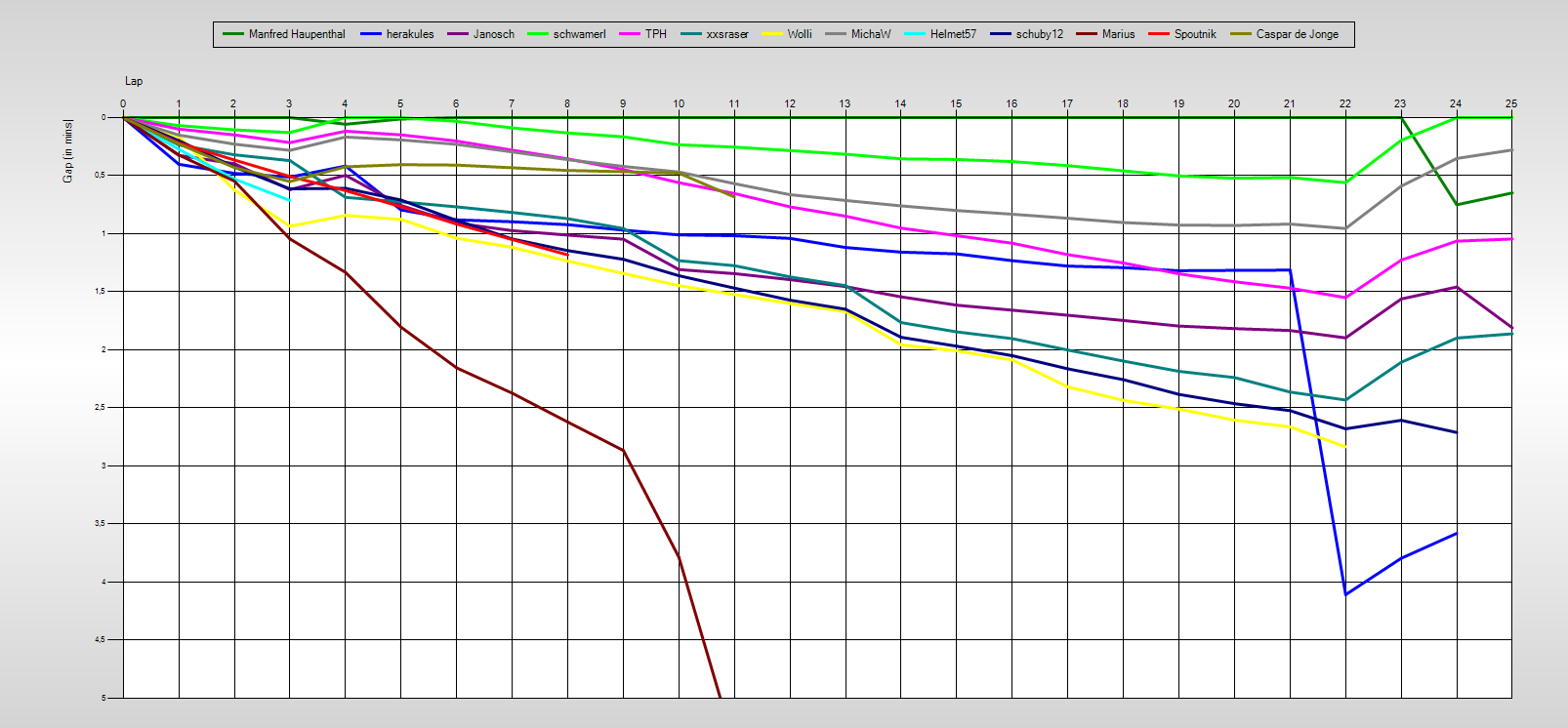
Task: Click the cyan Helmet57 legend swatch
Action: pos(916,34)
